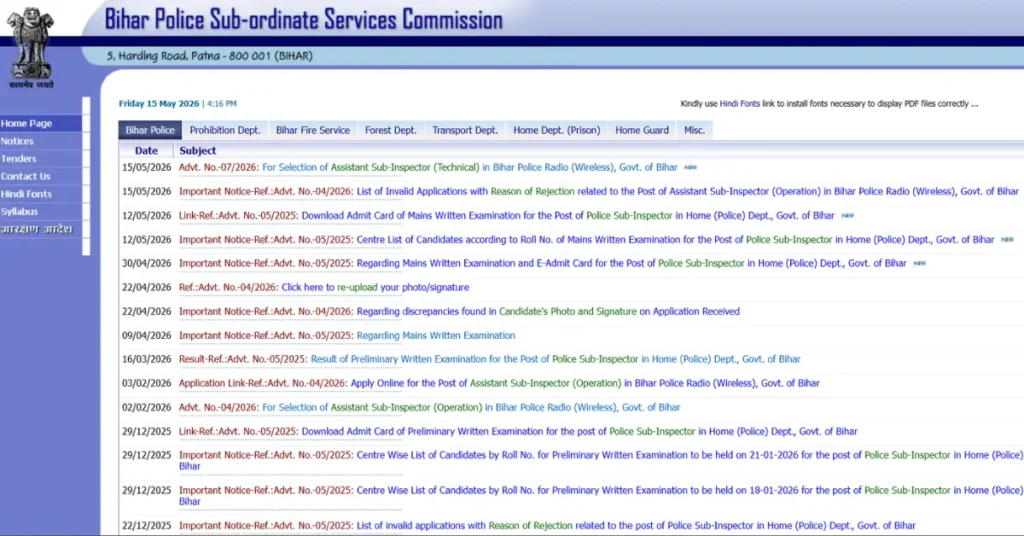This screenshot has width=1024, height=536.
Task: Open Download Admit Card of Preliminary Written Examination link
Action: tap(518, 432)
